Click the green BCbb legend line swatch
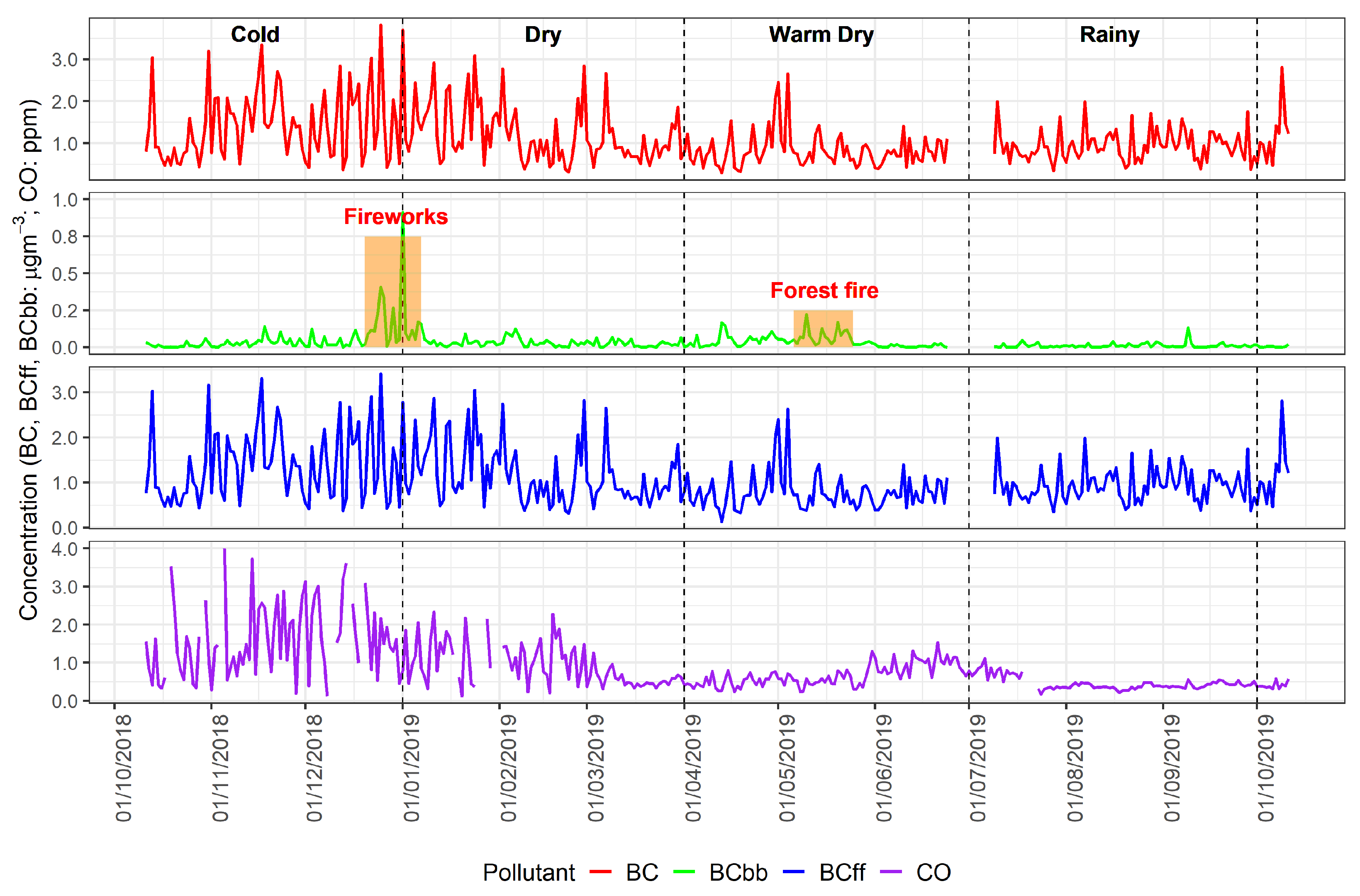This screenshot has height=896, width=1360. (x=684, y=872)
